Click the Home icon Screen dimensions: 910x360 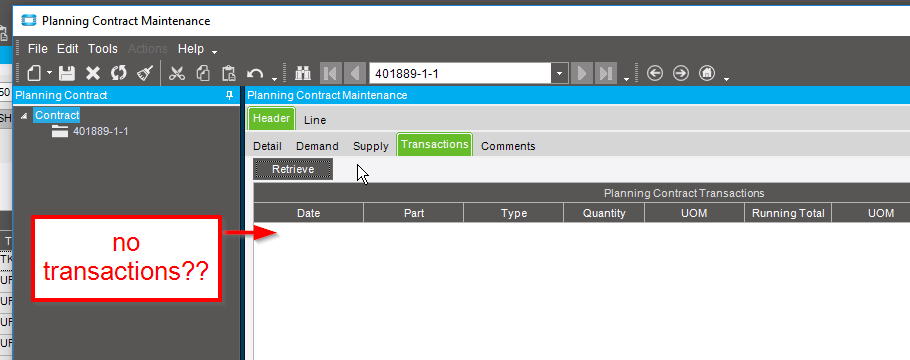706,73
